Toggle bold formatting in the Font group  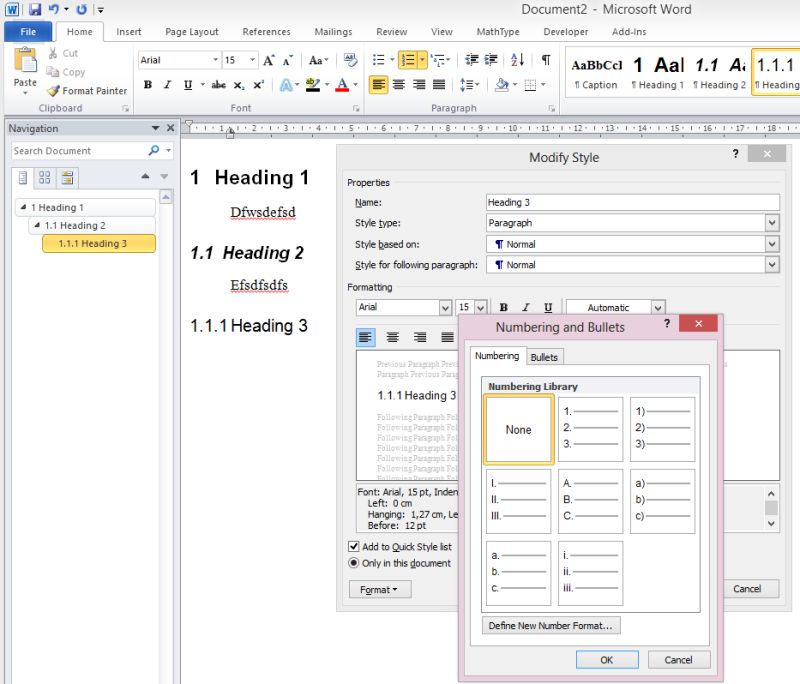pos(148,85)
